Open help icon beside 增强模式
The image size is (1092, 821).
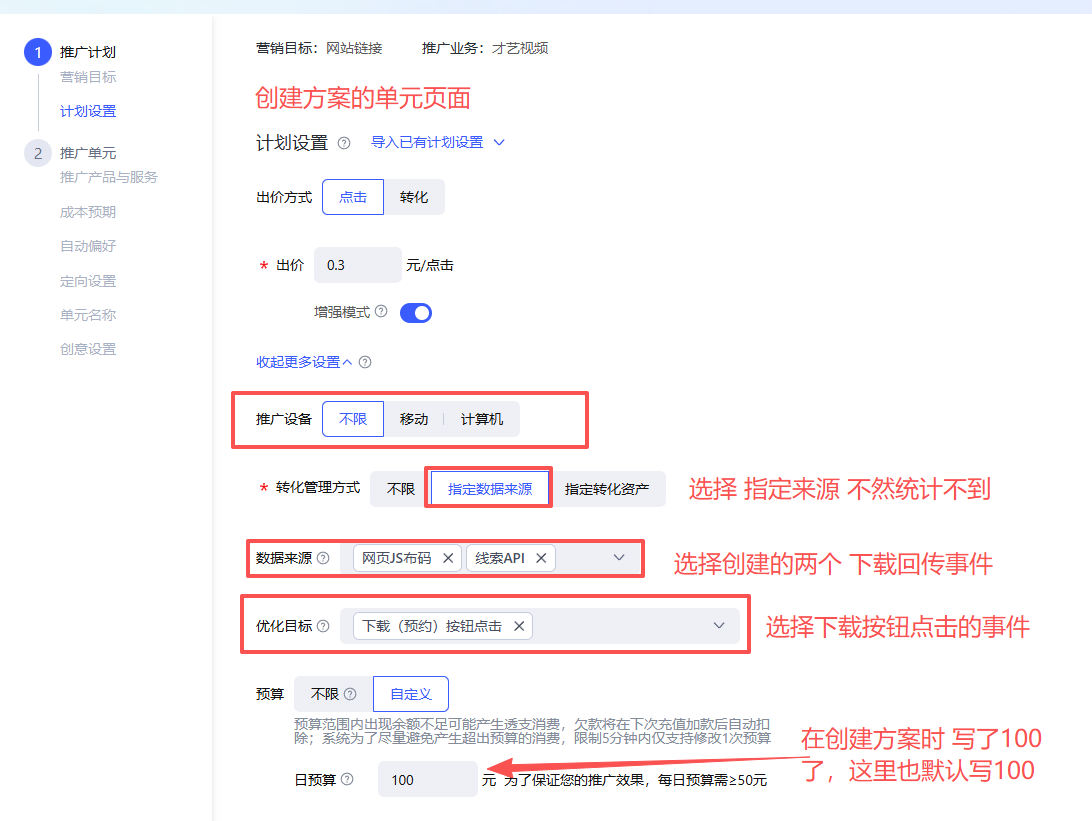coord(381,311)
